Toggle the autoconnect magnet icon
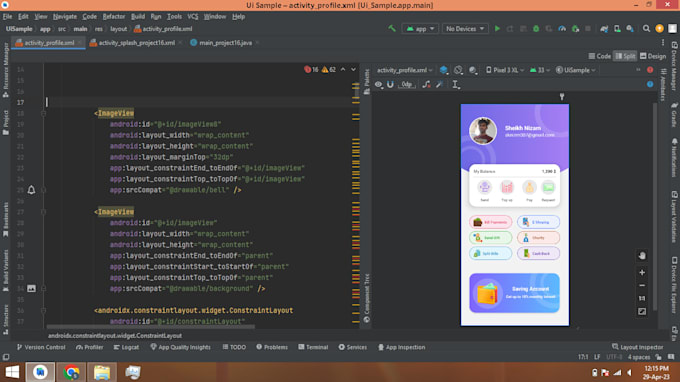Image resolution: width=680 pixels, height=382 pixels. pyautogui.click(x=390, y=85)
